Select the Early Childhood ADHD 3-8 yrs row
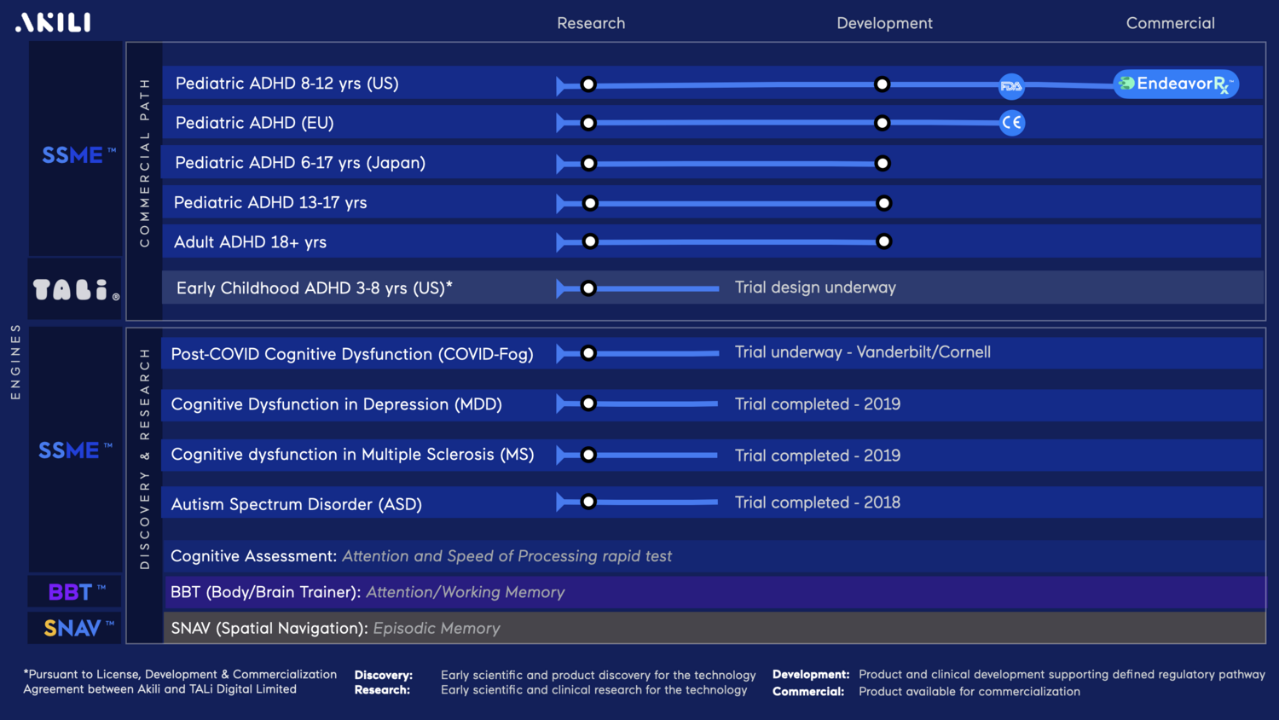The width and height of the screenshot is (1279, 720). coord(314,288)
